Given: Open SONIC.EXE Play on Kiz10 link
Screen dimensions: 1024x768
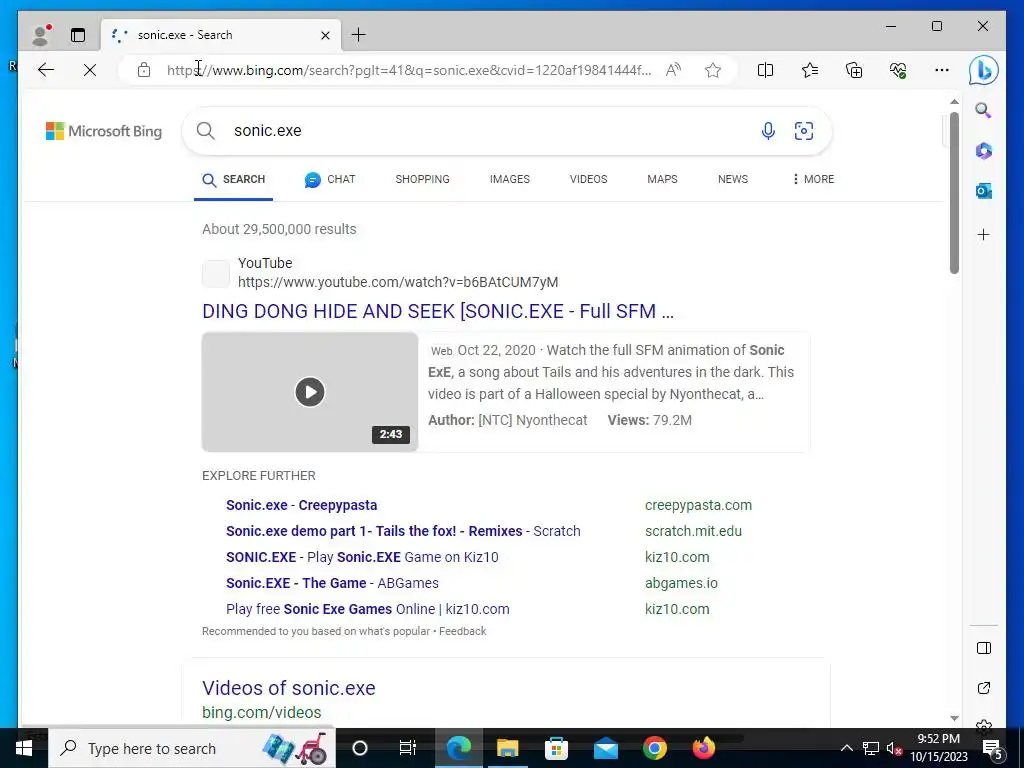Looking at the screenshot, I should pos(362,557).
